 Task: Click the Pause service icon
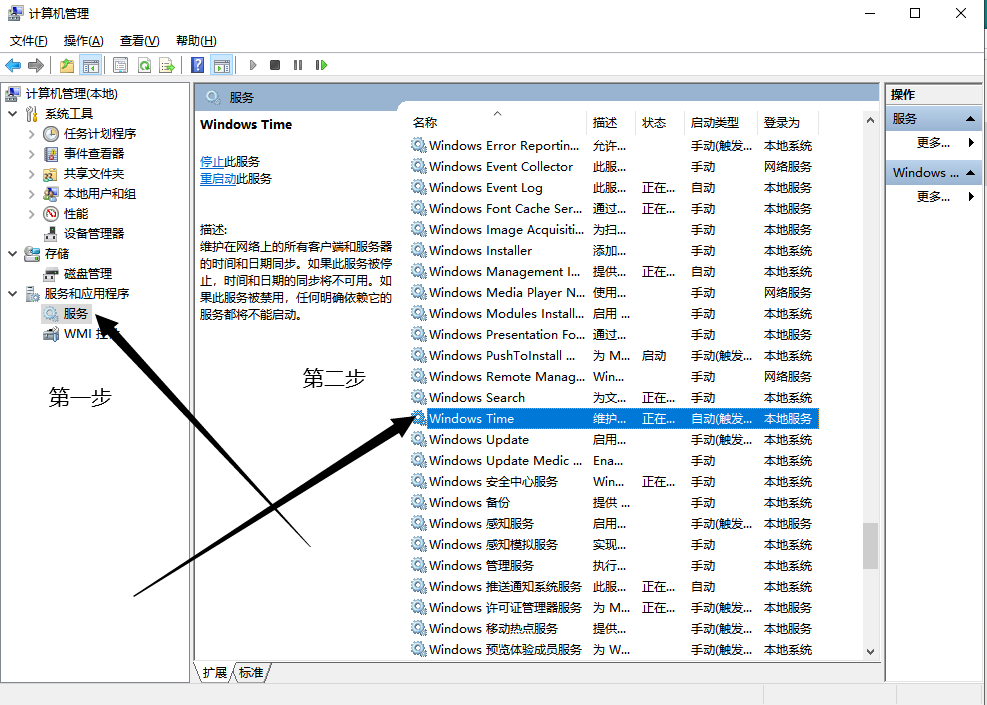point(298,65)
